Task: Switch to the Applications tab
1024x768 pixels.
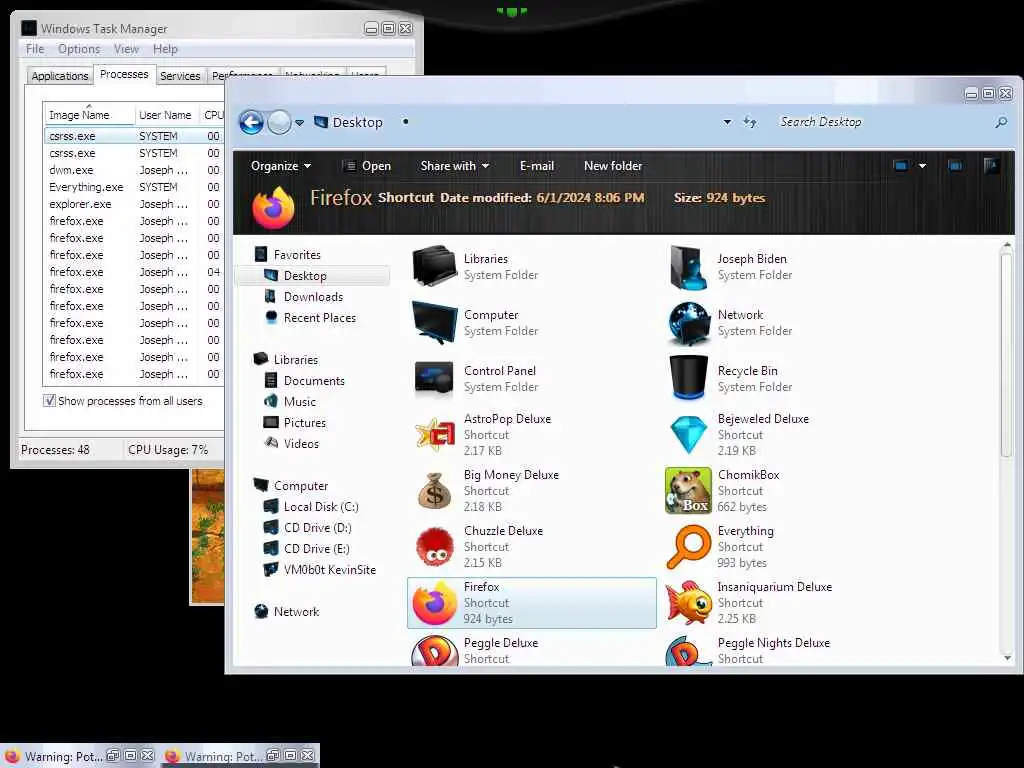Action: coord(59,76)
